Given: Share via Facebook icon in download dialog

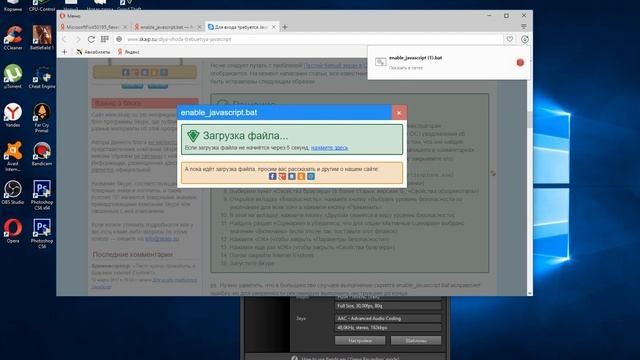Looking at the screenshot, I should (273, 176).
